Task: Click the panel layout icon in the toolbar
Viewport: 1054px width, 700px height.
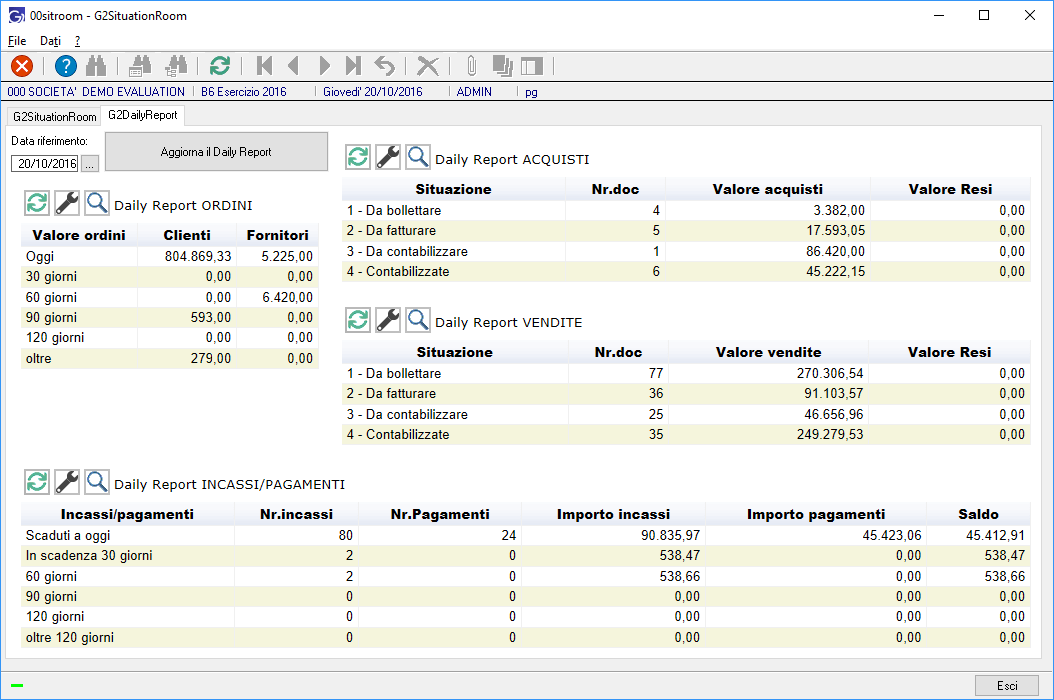Action: pos(532,66)
